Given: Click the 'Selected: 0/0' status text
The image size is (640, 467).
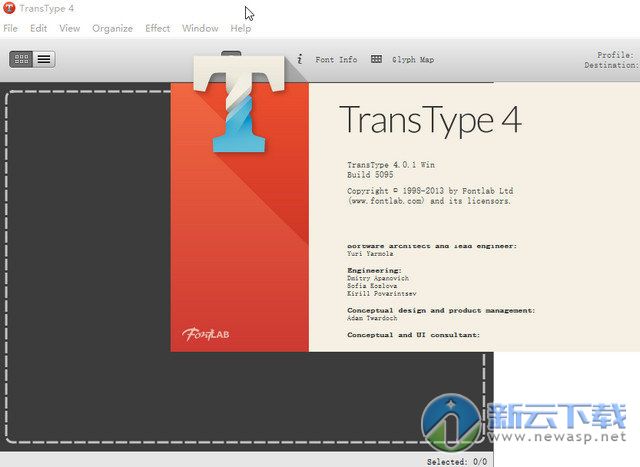Looking at the screenshot, I should tap(457, 462).
